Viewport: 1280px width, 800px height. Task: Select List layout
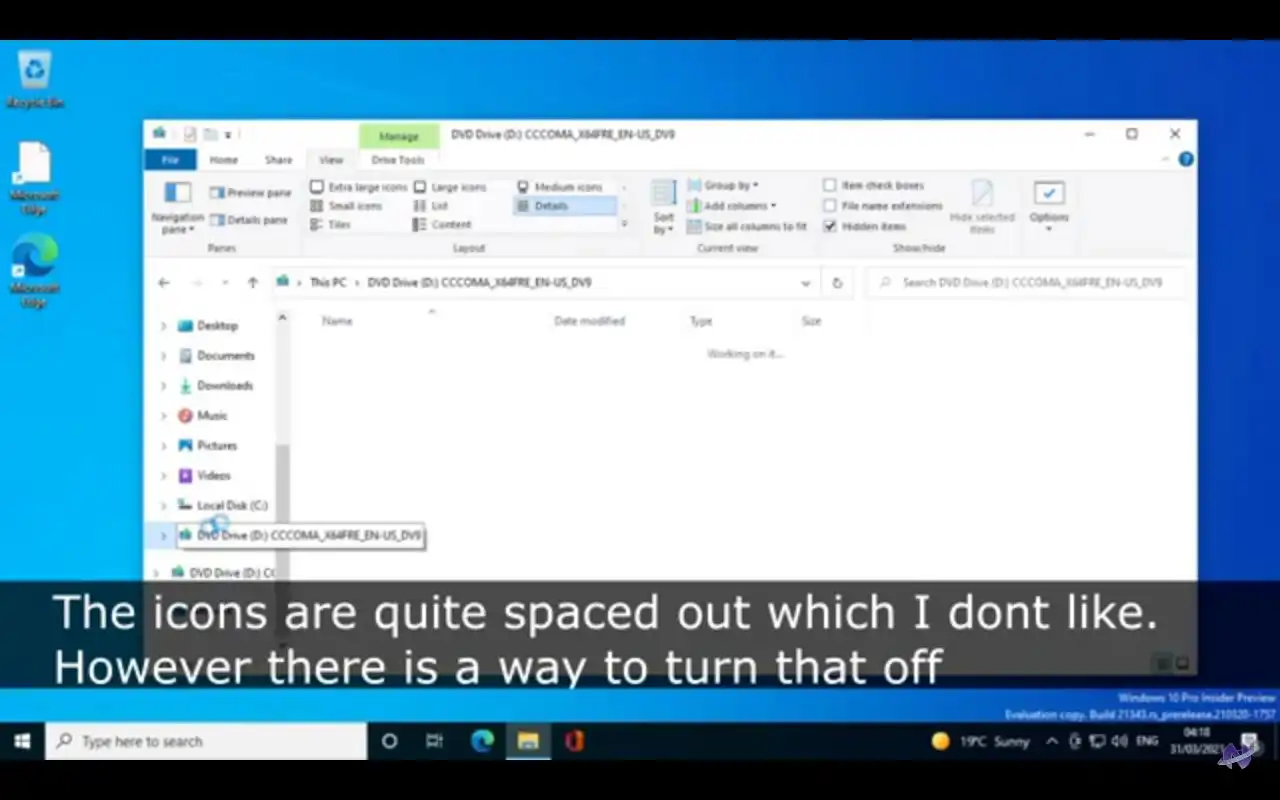pos(431,206)
